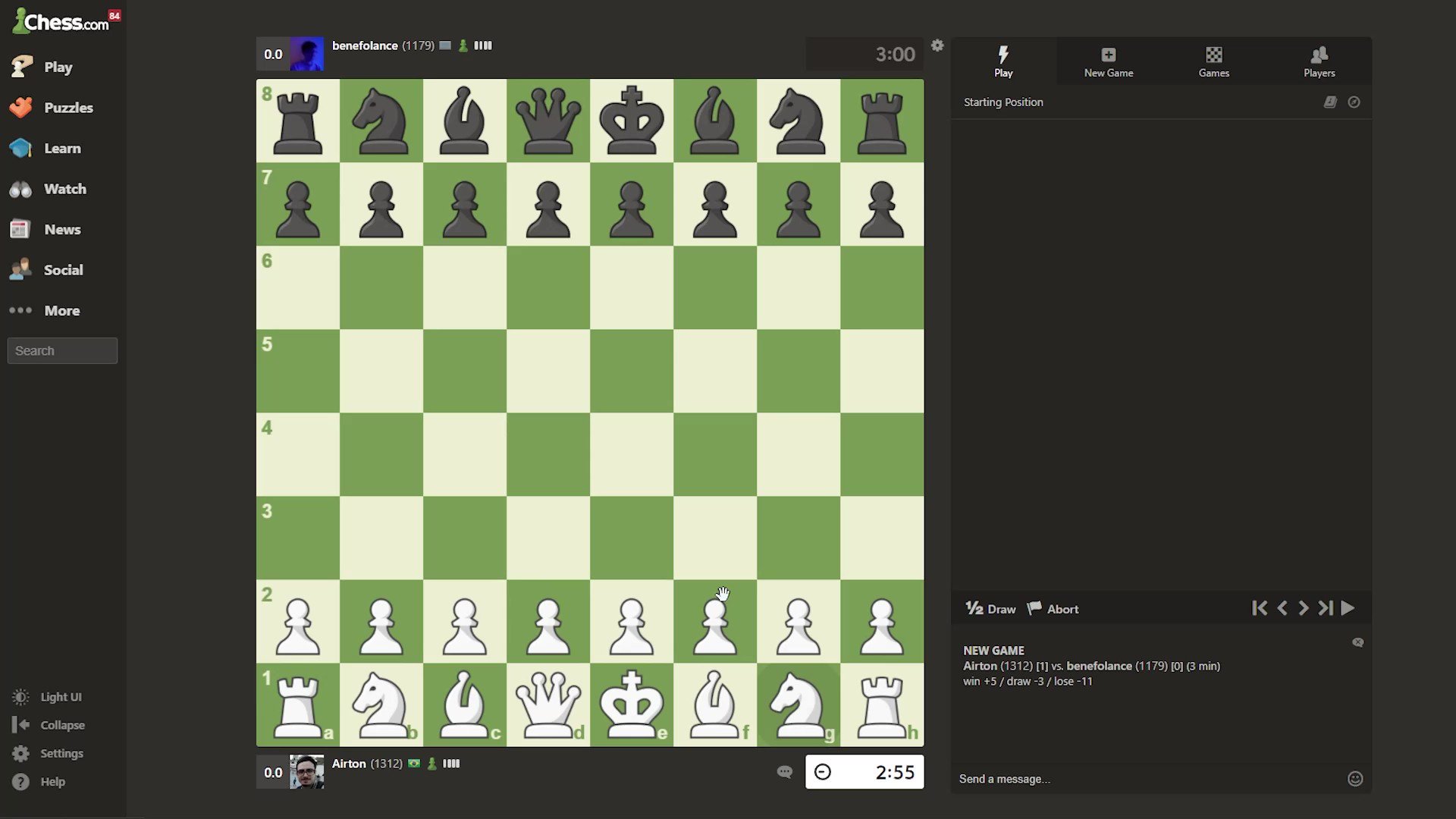This screenshot has width=1456, height=819.
Task: Switch to the Play tab
Action: (x=1003, y=61)
